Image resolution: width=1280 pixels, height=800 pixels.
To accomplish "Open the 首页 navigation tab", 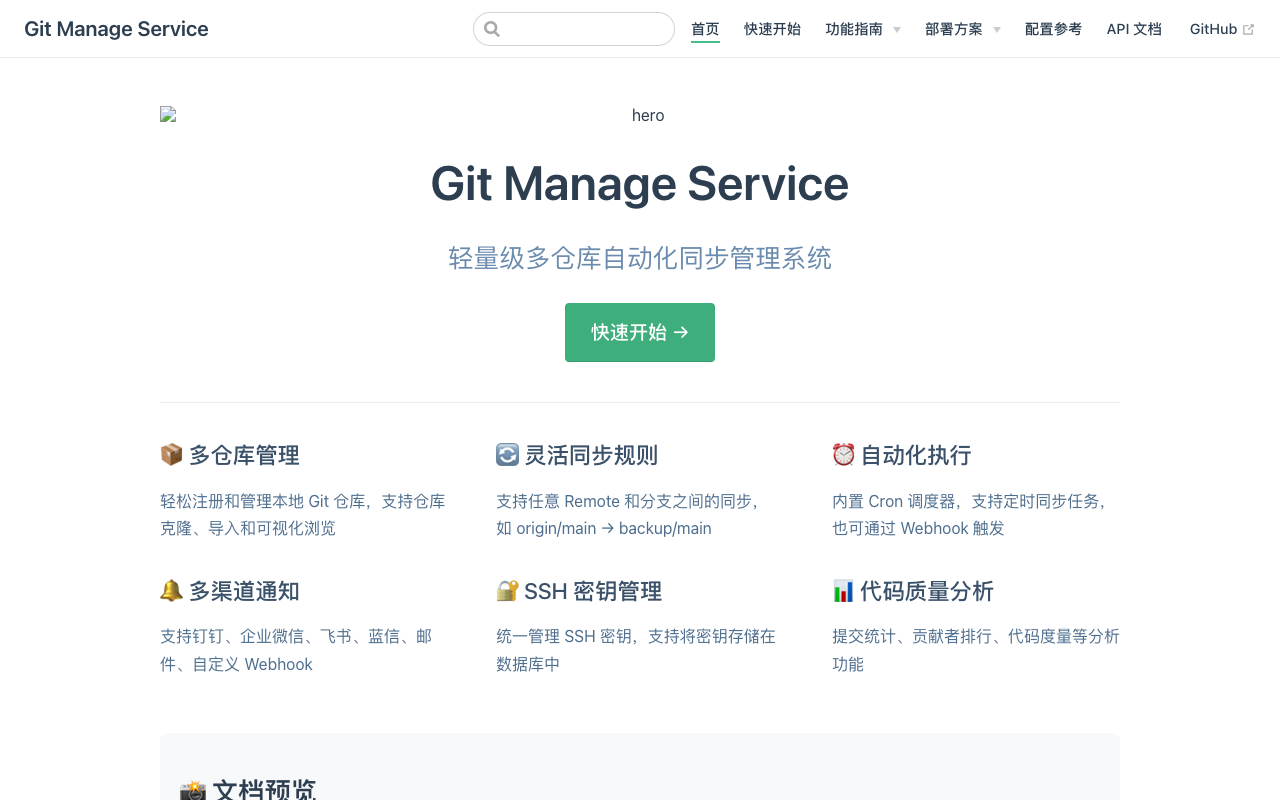I will (x=705, y=29).
